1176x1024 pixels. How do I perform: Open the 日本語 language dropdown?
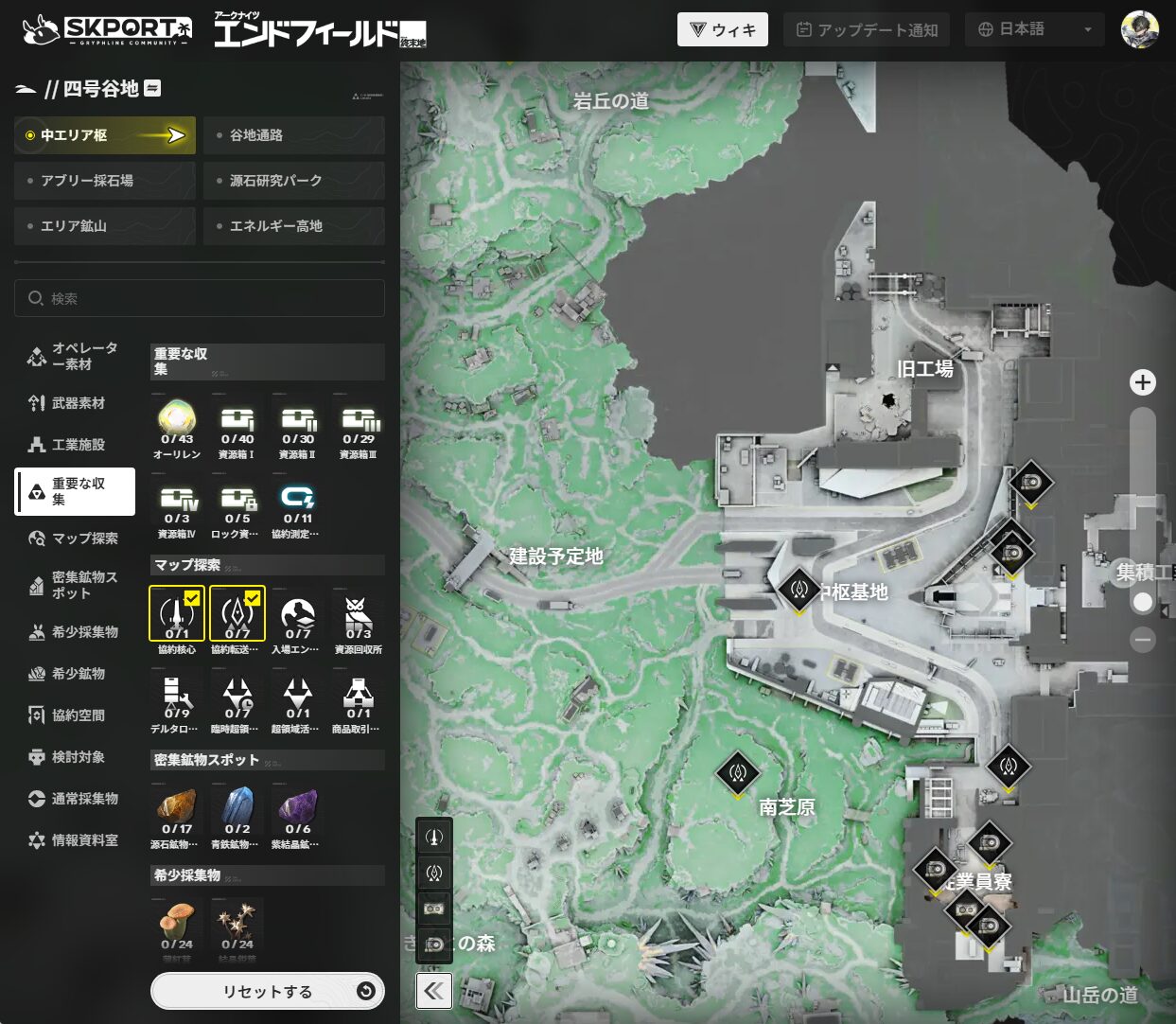click(1034, 29)
